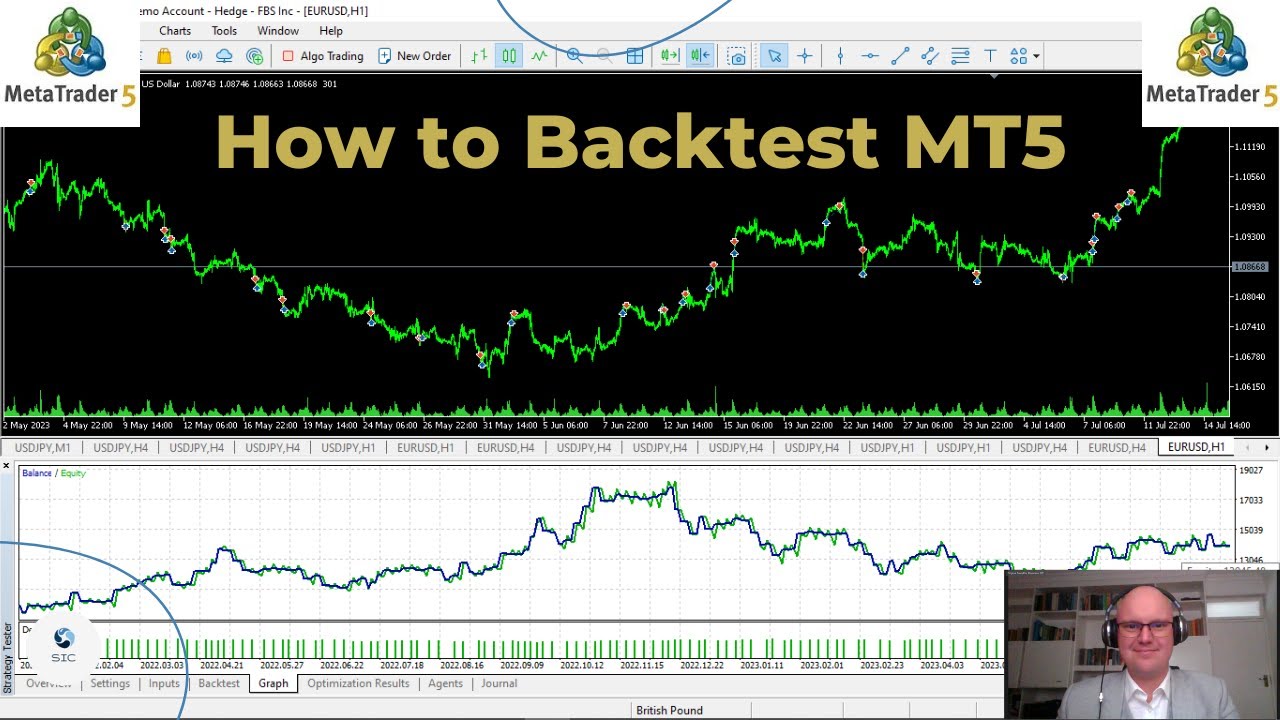This screenshot has width=1280, height=720.
Task: Open the Charts menu
Action: click(x=175, y=31)
